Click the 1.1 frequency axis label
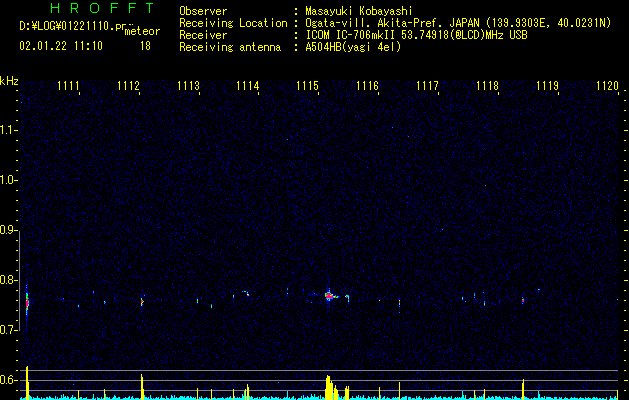 coord(7,130)
